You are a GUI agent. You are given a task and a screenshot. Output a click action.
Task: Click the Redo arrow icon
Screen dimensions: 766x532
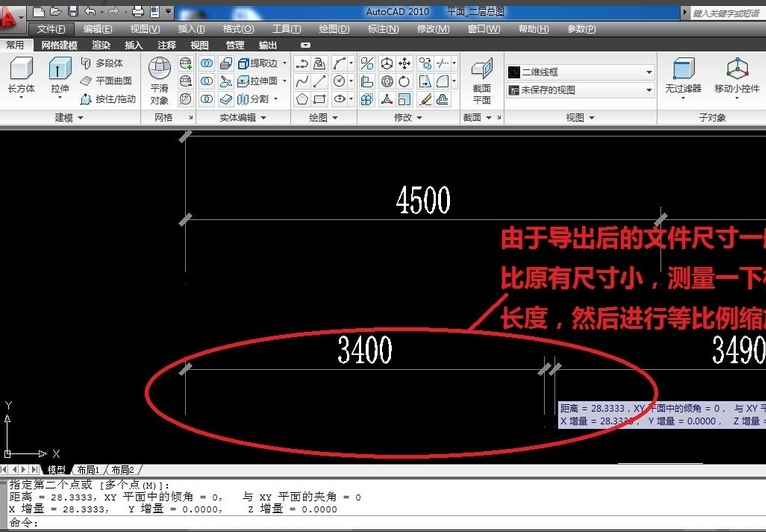coord(113,11)
